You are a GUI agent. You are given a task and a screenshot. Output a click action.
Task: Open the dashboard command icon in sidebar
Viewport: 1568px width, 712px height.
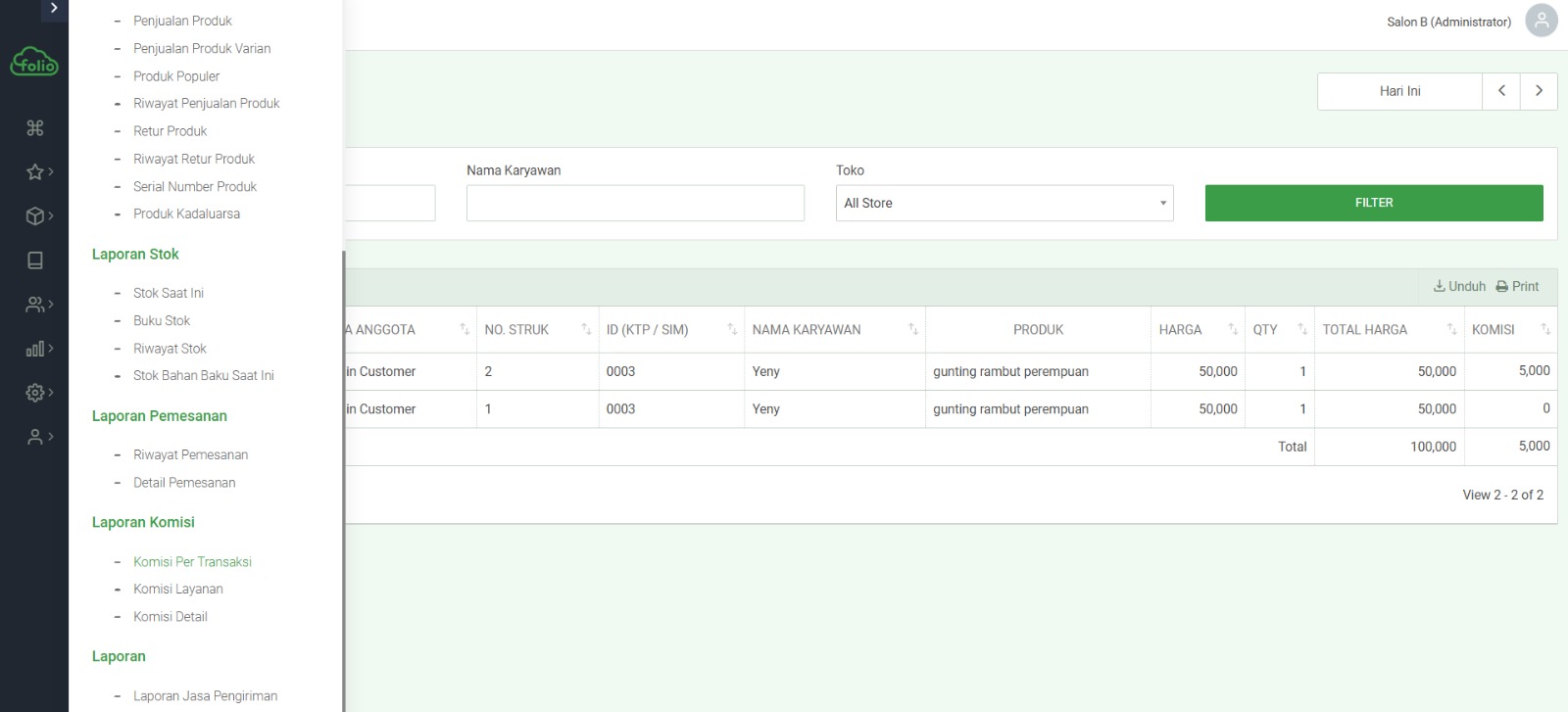coord(35,128)
